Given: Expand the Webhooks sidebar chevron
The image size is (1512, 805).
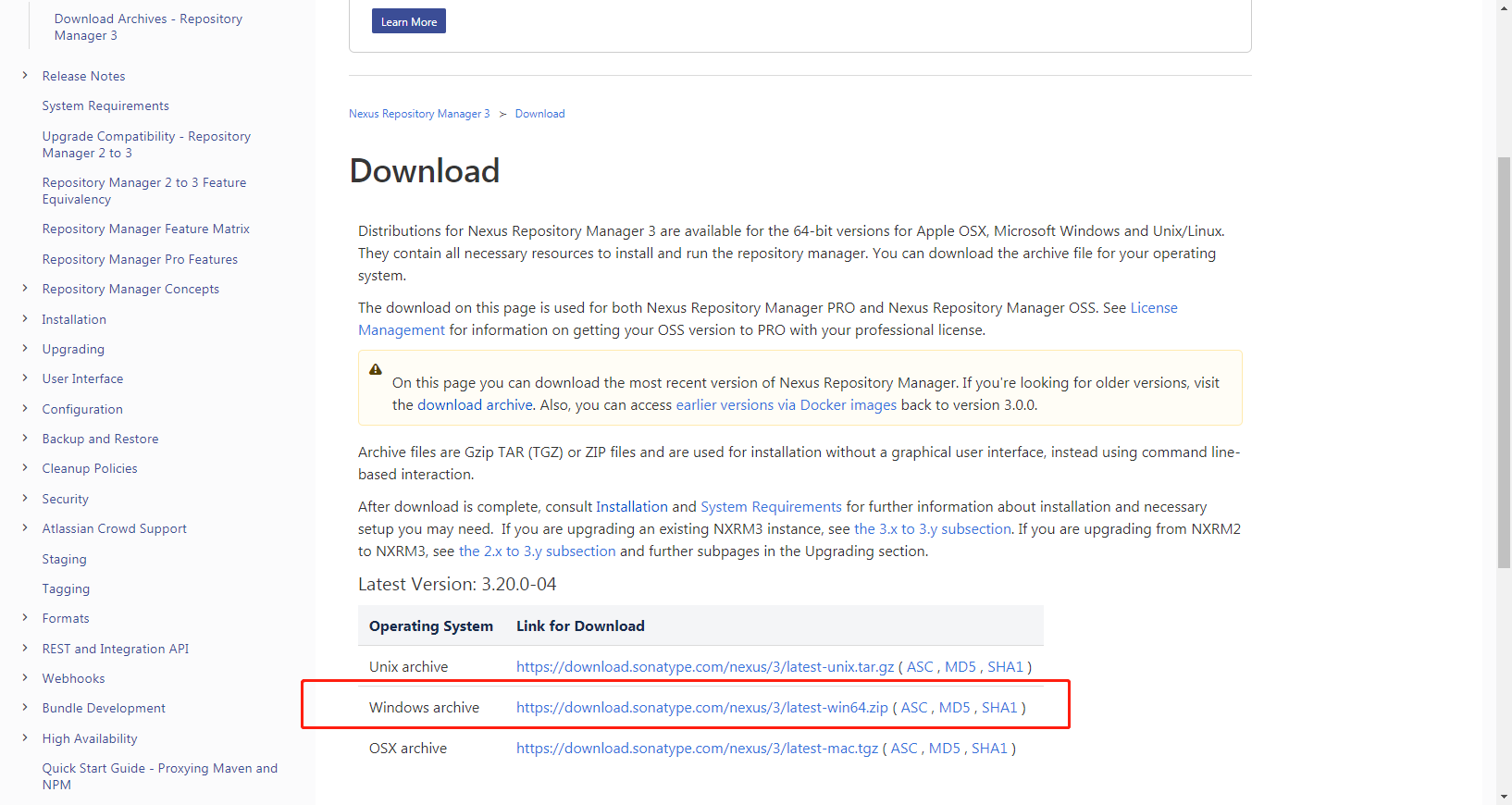Looking at the screenshot, I should [x=25, y=678].
